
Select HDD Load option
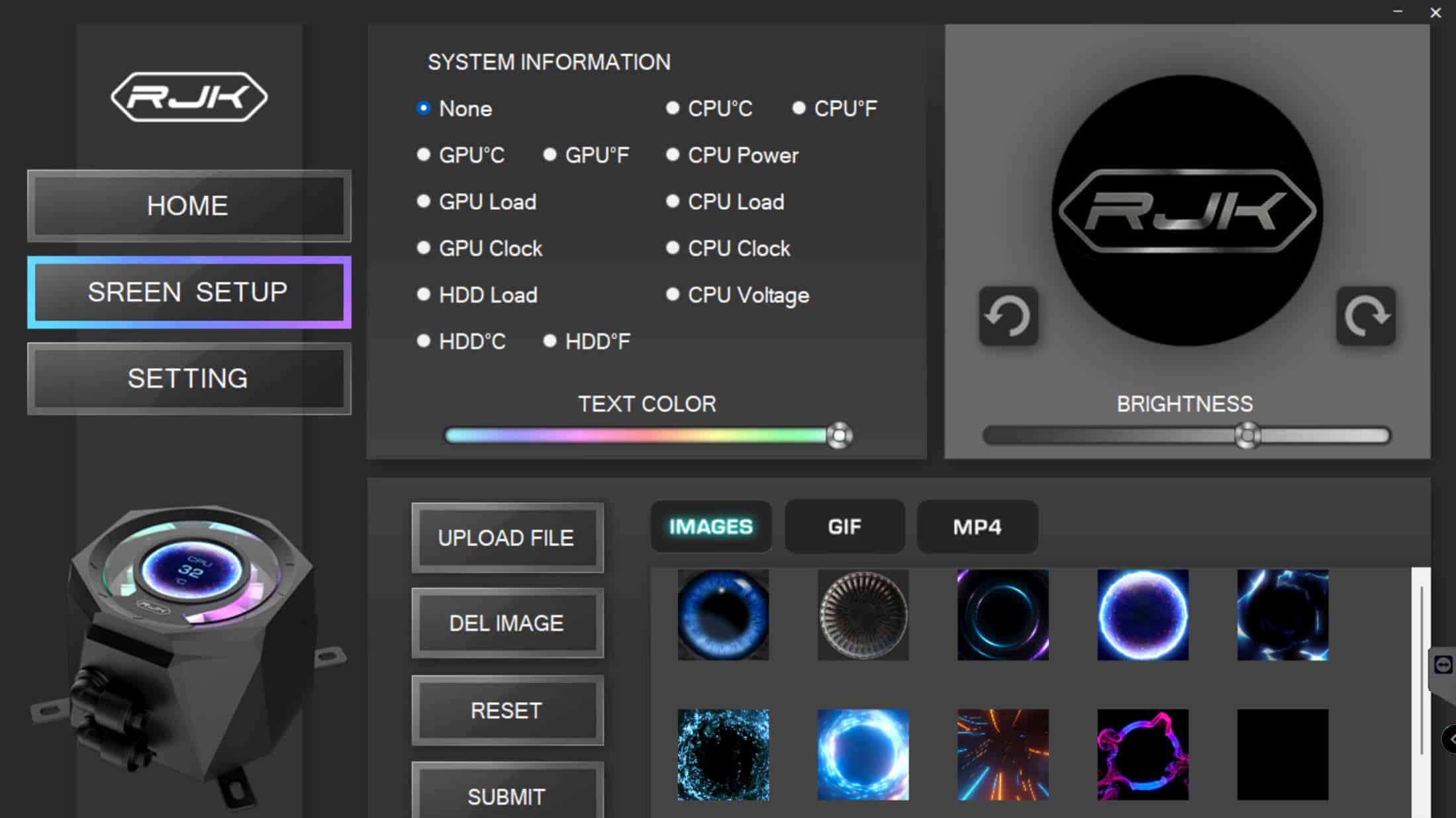424,295
